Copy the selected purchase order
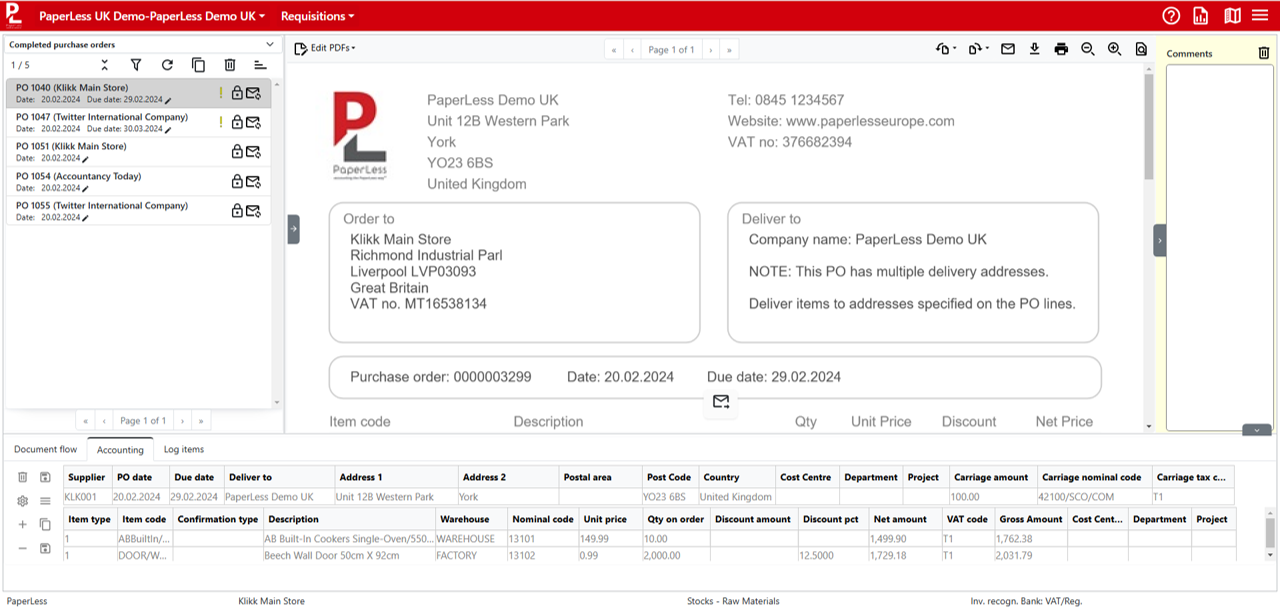This screenshot has height=607, width=1280. [x=198, y=64]
